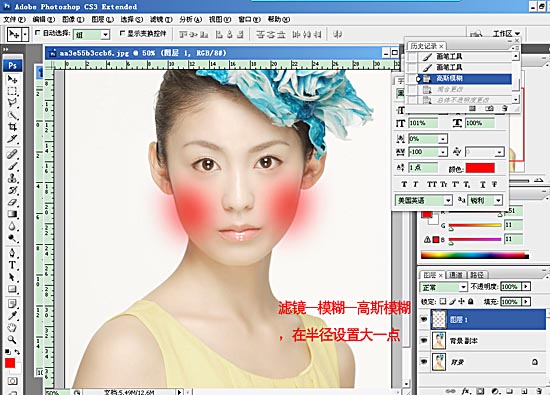Create new snapshot in History panel
Viewport: 550px width, 395px height.
(x=489, y=108)
